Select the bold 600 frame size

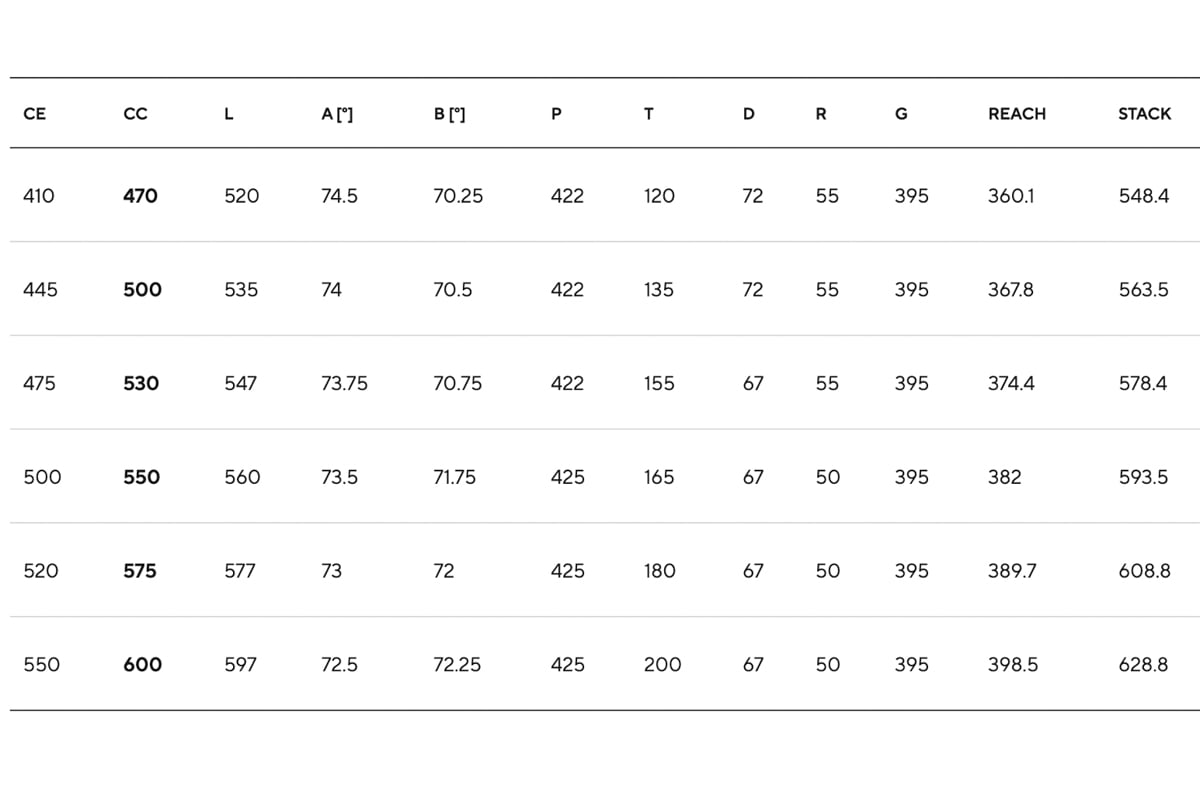tap(142, 664)
